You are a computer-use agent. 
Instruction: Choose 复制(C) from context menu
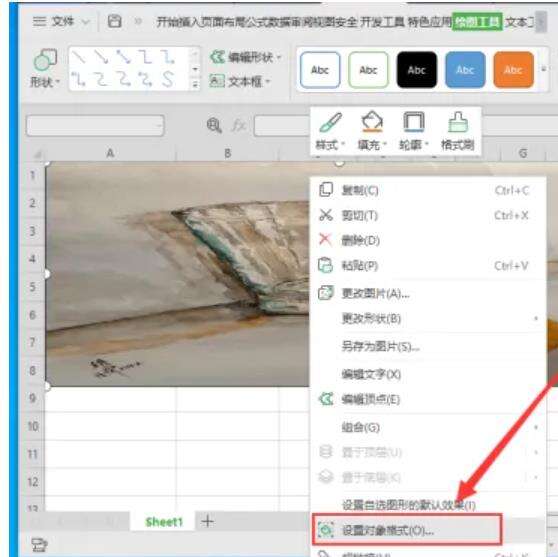point(428,190)
